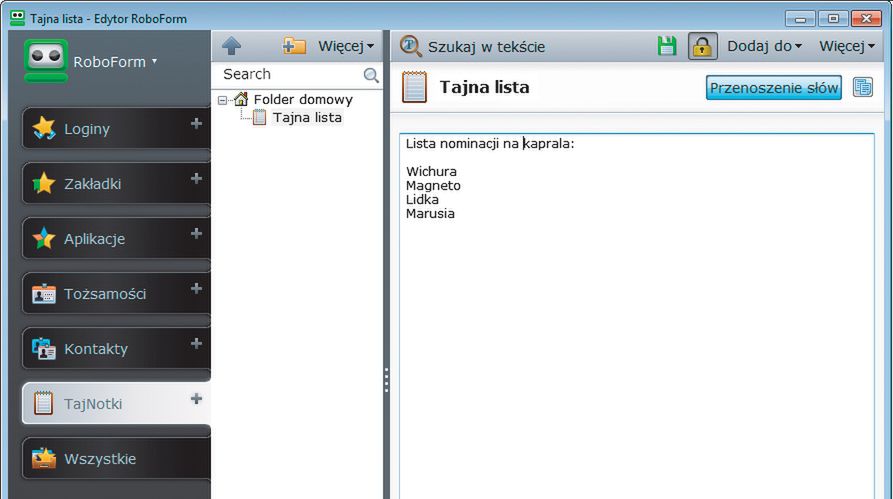The image size is (893, 499).
Task: Add new identity with Tożsamości plus
Action: click(x=196, y=288)
